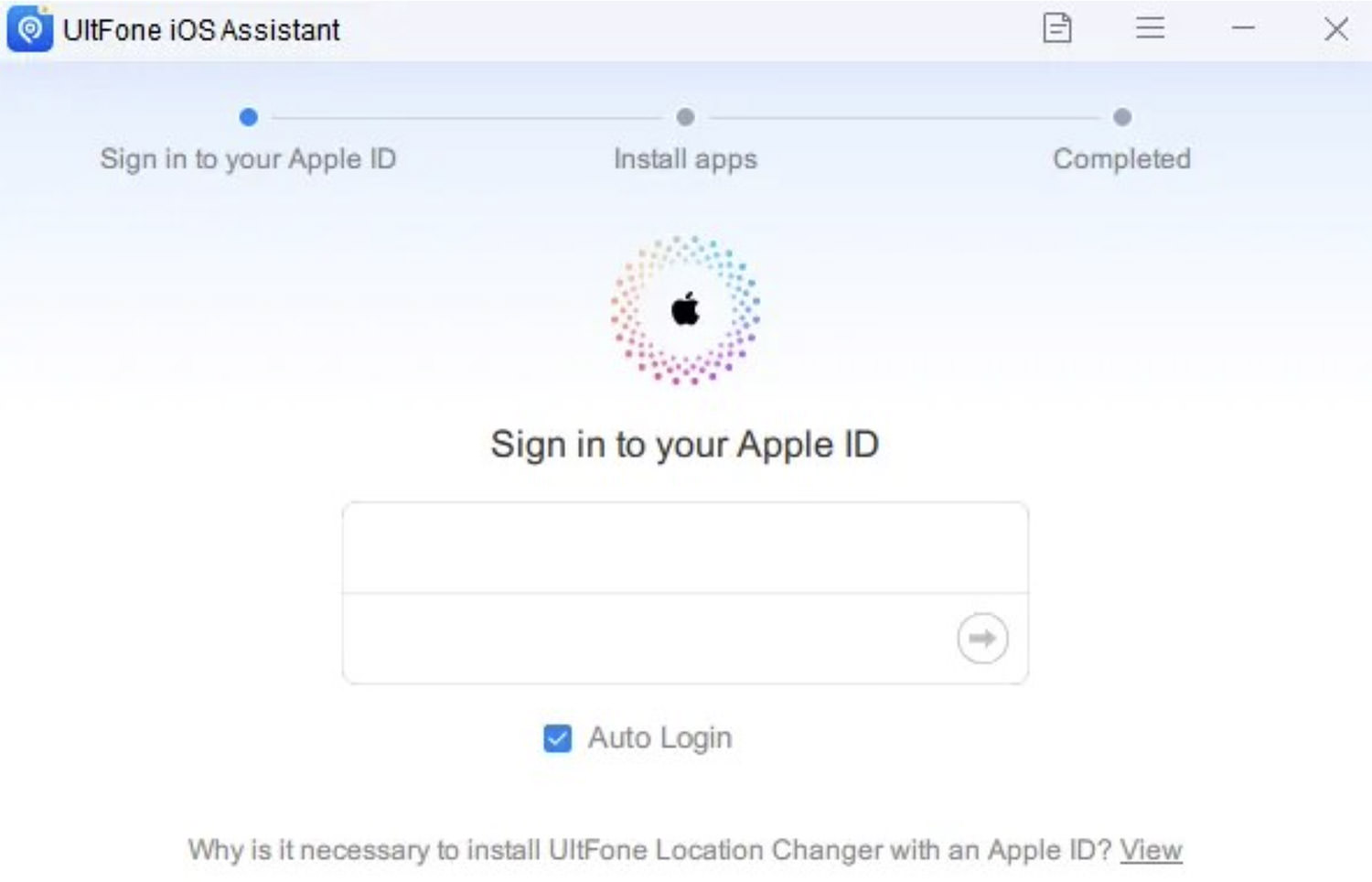Click the arrow submit button in password field

(x=982, y=638)
